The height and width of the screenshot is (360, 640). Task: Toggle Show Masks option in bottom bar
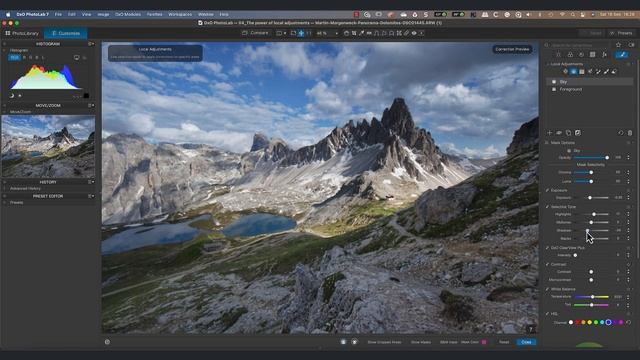pyautogui.click(x=420, y=342)
